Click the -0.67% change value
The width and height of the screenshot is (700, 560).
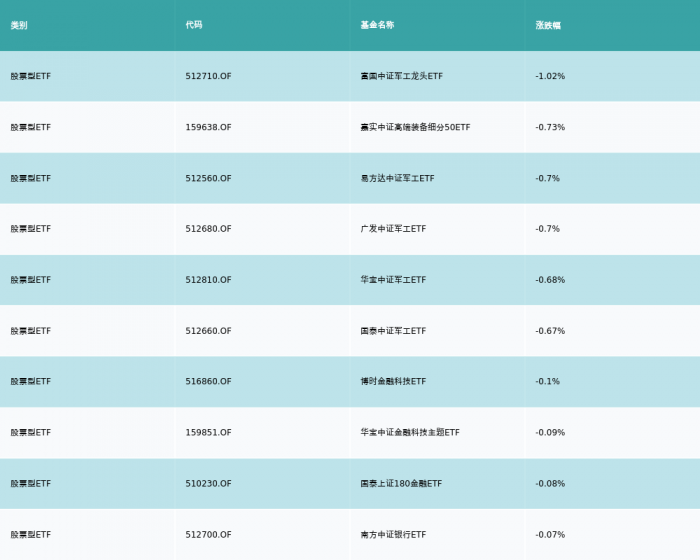(550, 331)
